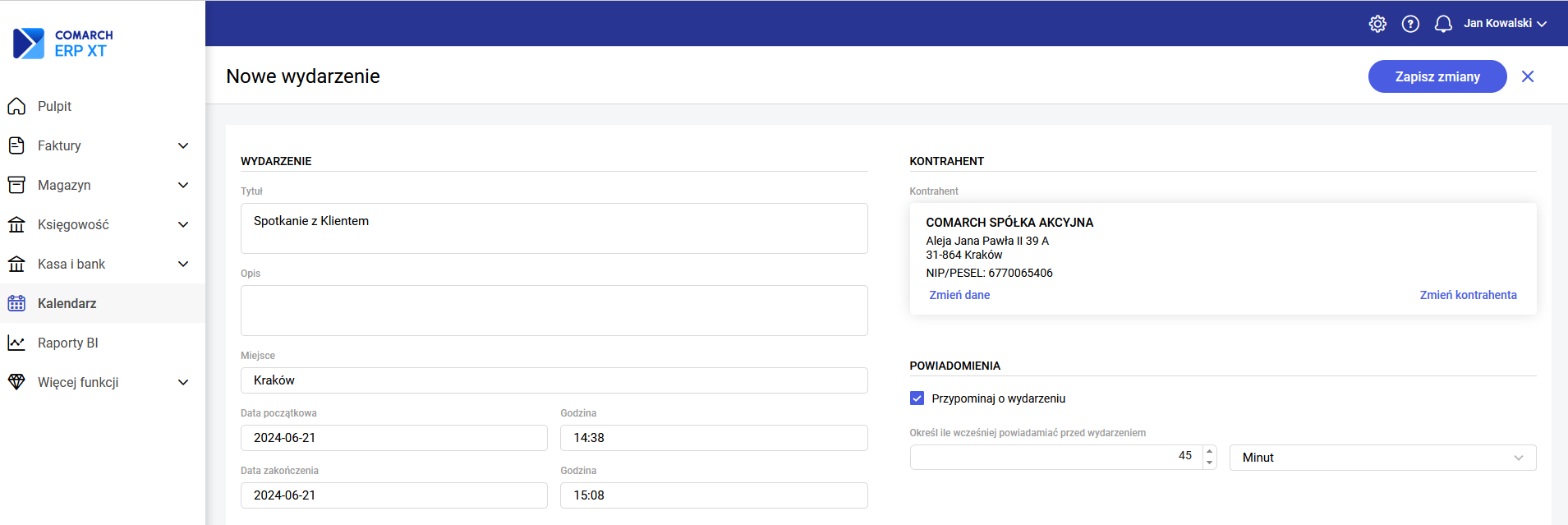
Task: Select Kasa i bank menu item
Action: tap(71, 264)
